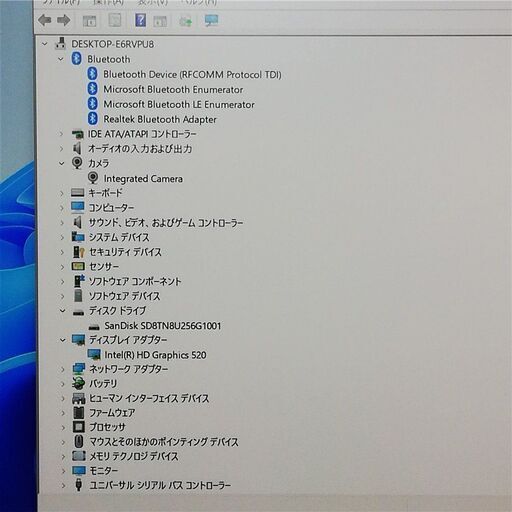This screenshot has width=512, height=512.
Task: Open the blue question mark help icon
Action: 140,20
